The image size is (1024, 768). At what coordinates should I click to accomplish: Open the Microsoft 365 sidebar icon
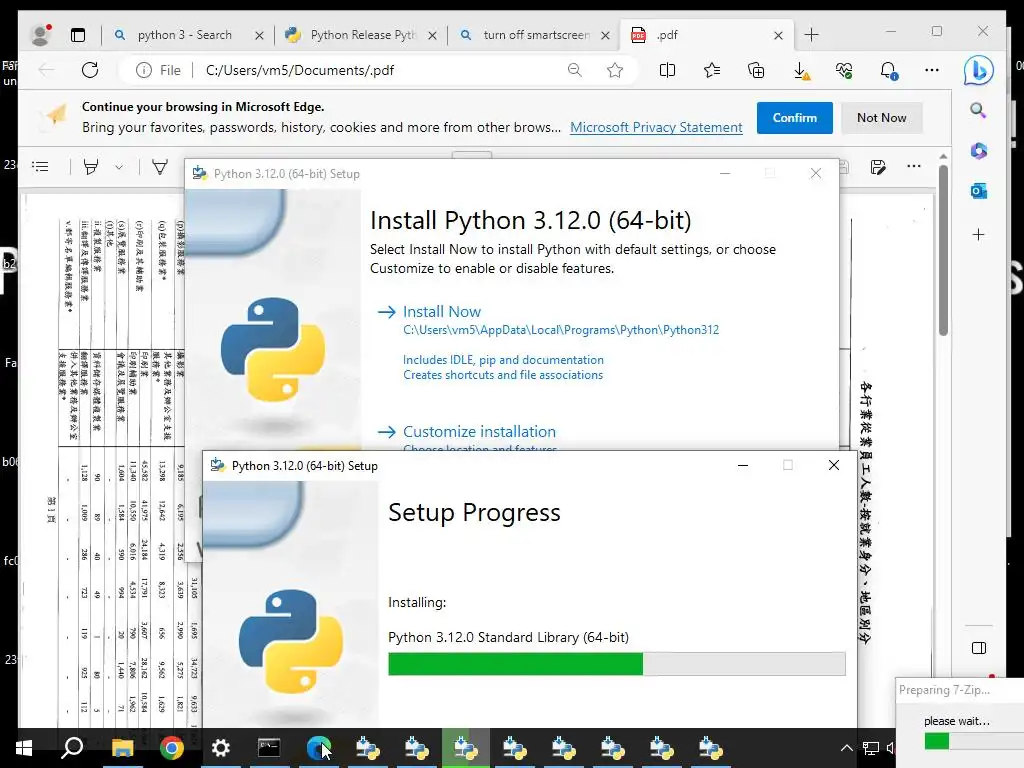978,151
